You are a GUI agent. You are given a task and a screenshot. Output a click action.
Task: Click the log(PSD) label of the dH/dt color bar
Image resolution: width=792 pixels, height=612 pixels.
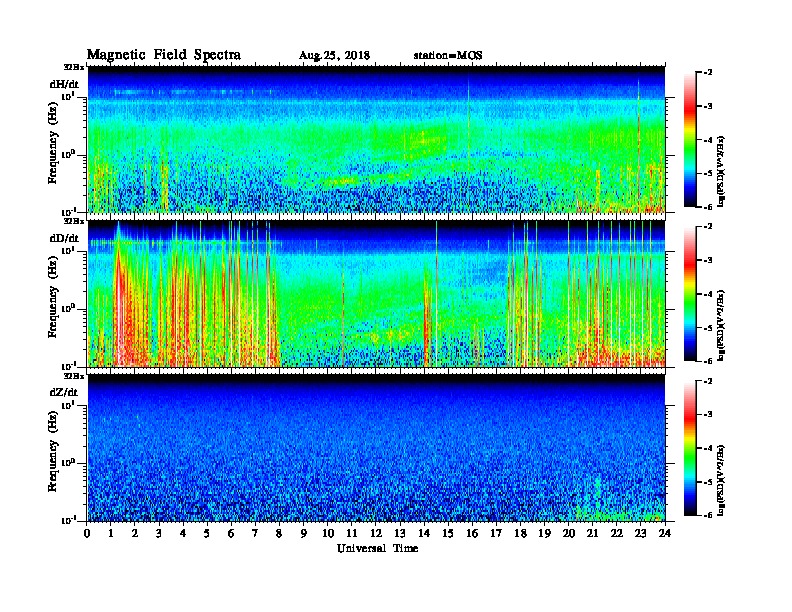(721, 171)
